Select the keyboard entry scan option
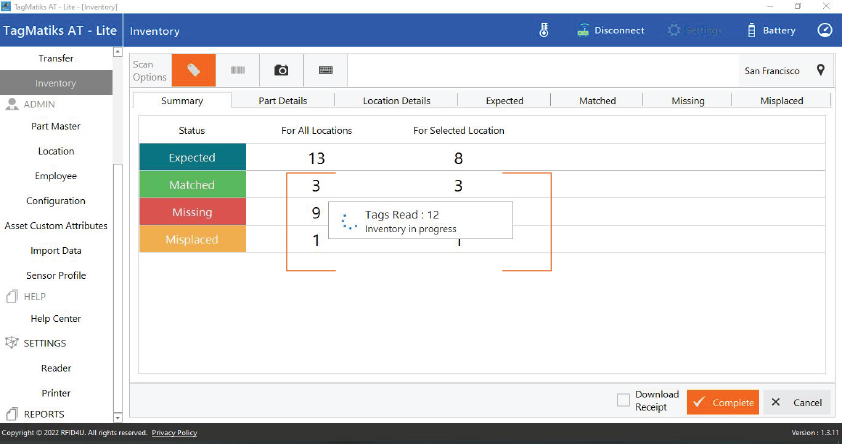The height and width of the screenshot is (444, 842). coord(326,70)
